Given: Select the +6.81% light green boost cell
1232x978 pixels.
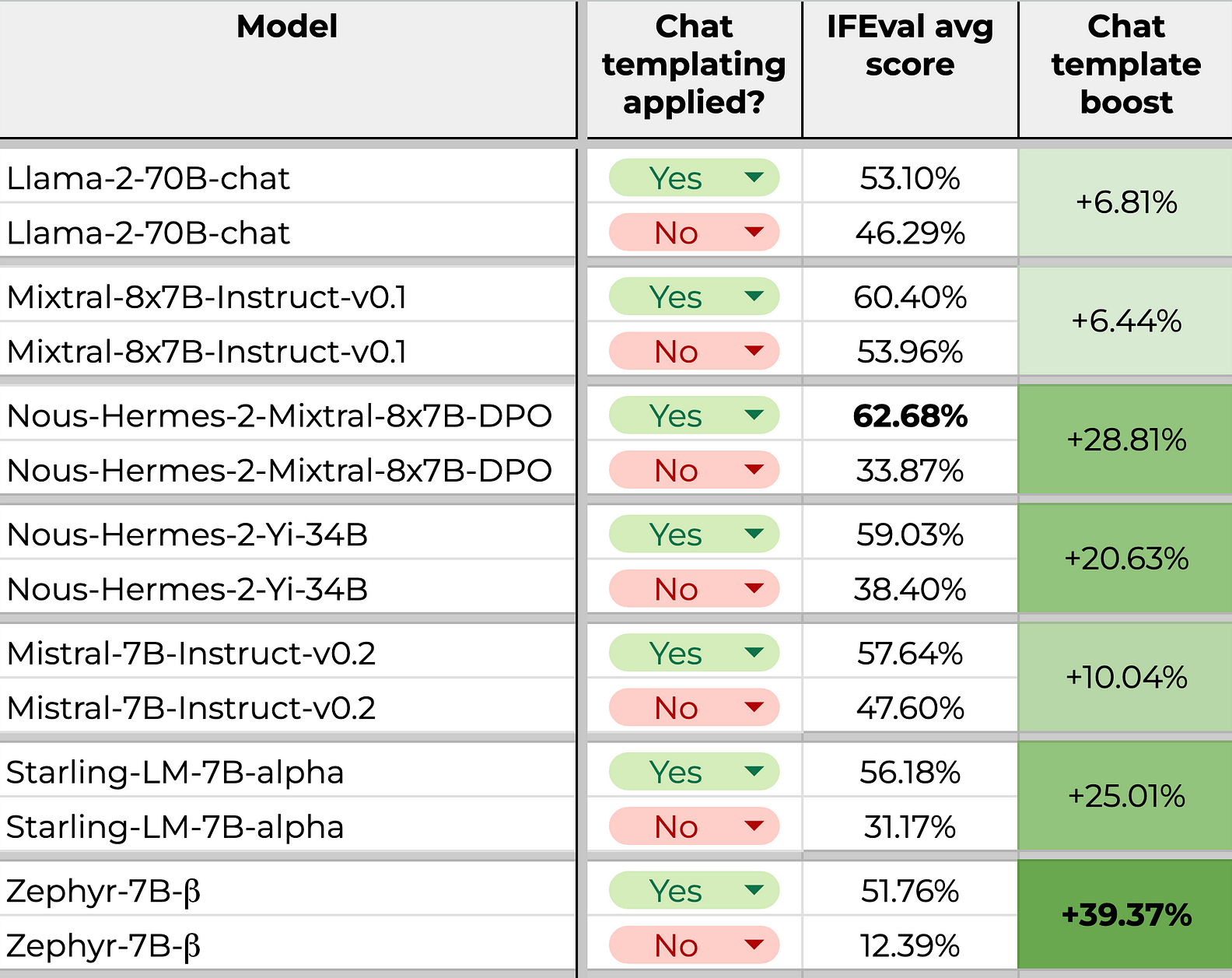Looking at the screenshot, I should point(1125,202).
